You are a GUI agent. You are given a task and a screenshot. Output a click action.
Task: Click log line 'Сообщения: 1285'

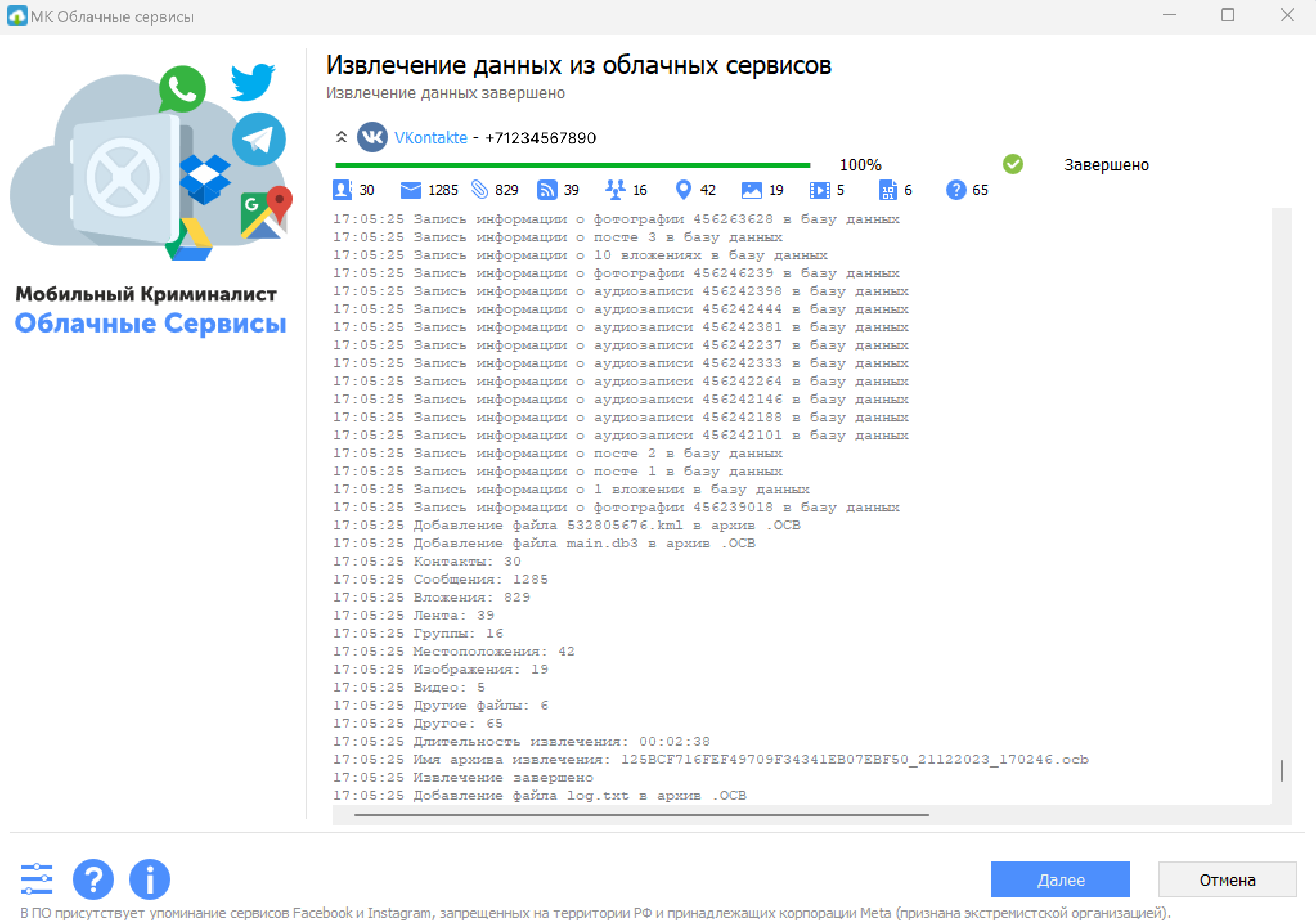click(440, 579)
